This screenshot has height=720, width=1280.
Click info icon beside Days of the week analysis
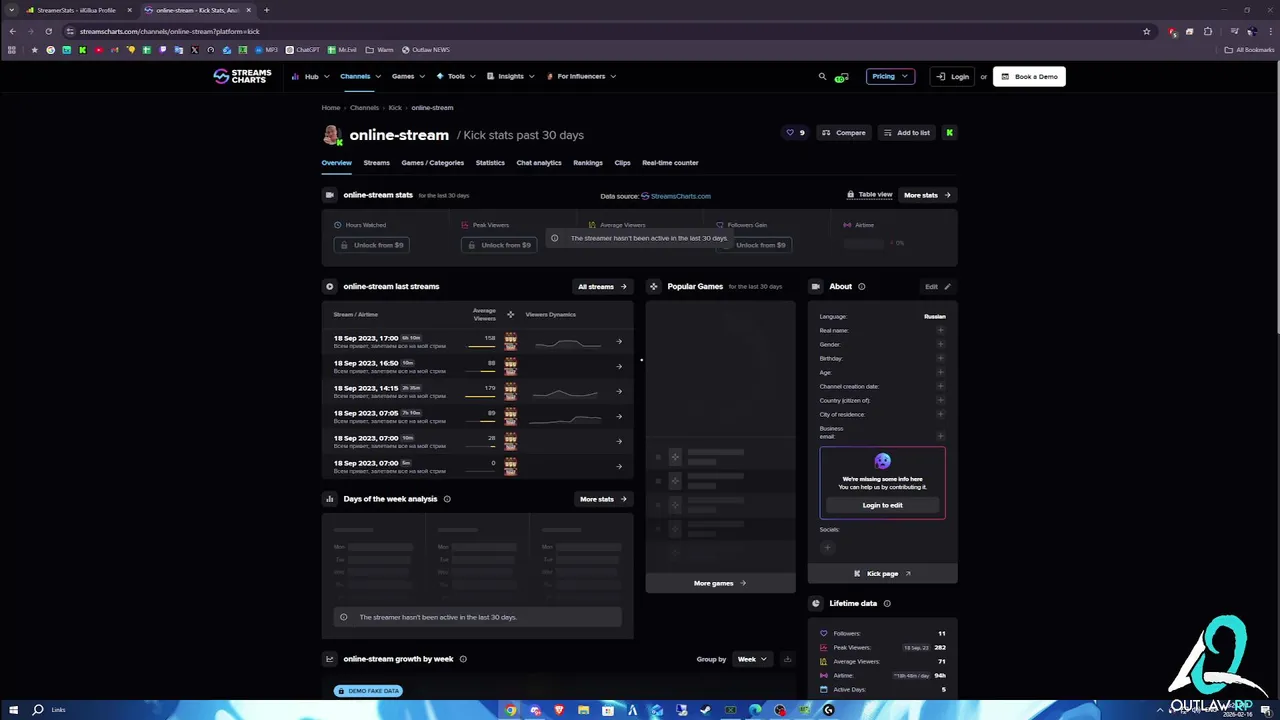[x=447, y=499]
